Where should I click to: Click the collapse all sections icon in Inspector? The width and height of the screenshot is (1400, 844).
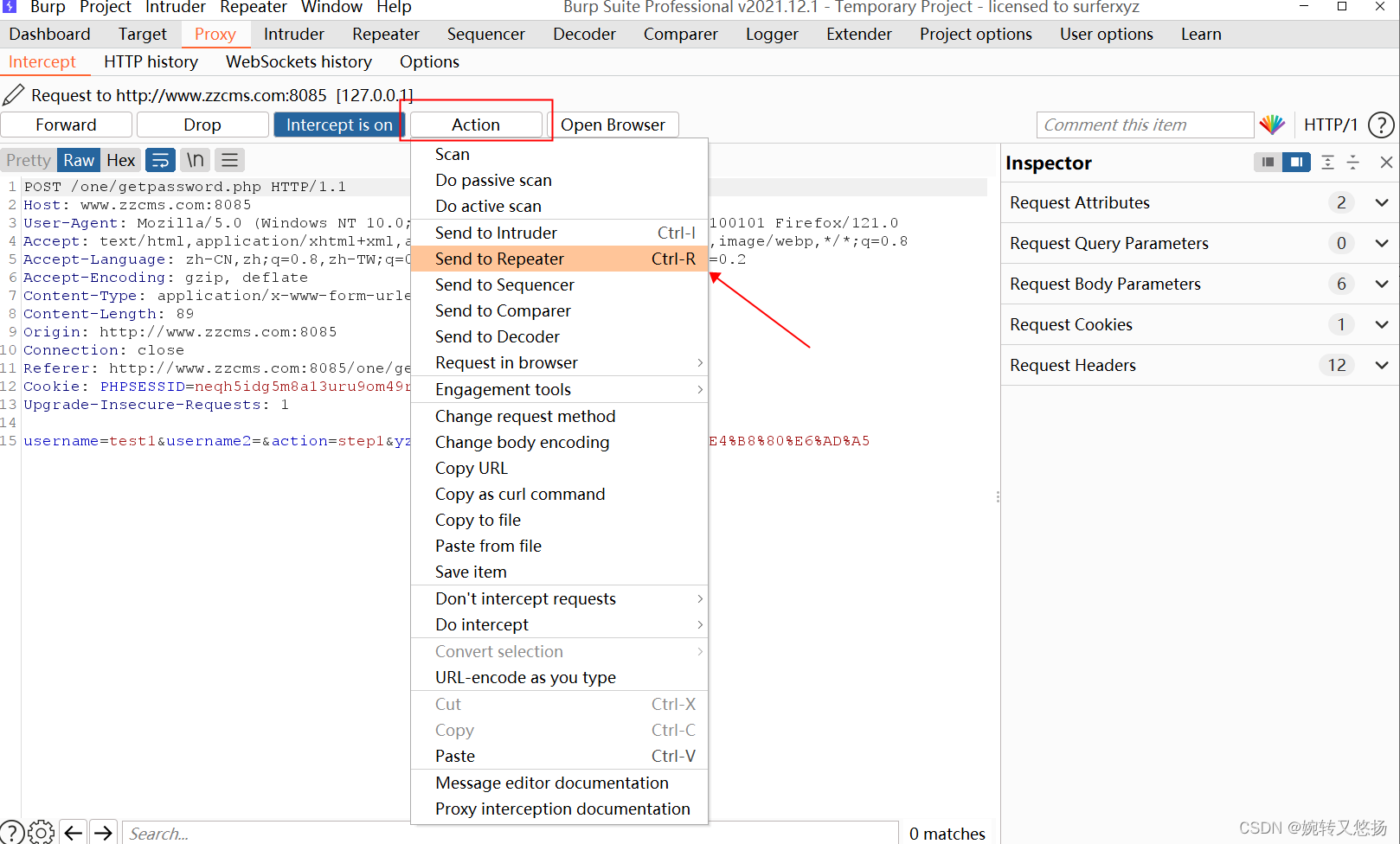1353,162
